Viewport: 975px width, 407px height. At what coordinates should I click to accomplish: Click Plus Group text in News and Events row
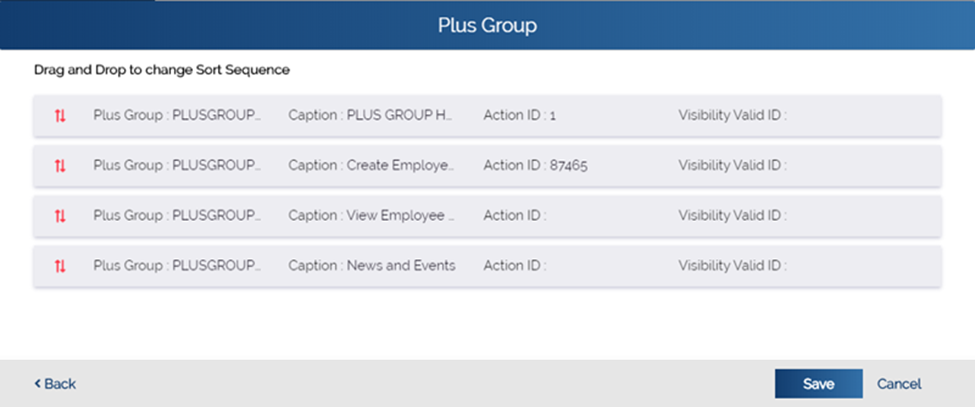(177, 266)
